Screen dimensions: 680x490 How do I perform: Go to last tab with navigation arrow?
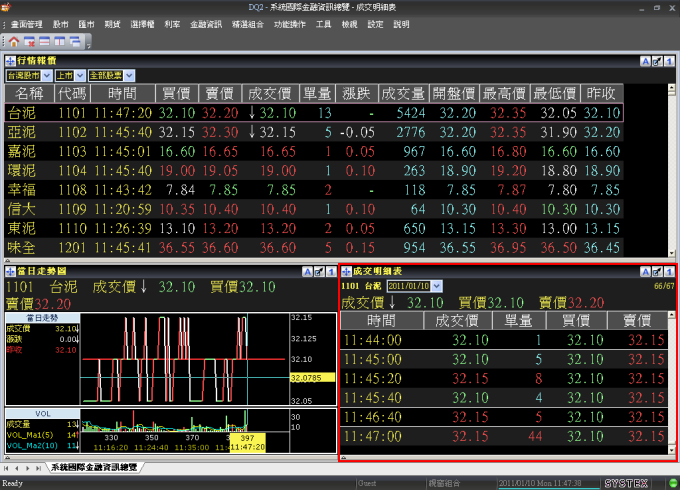point(38,468)
